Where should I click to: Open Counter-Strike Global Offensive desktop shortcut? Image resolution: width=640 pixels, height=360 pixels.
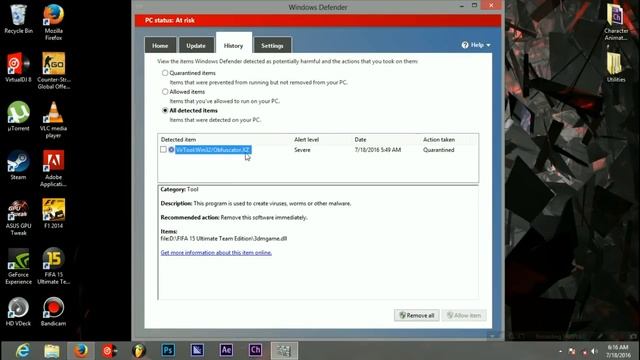coord(53,71)
